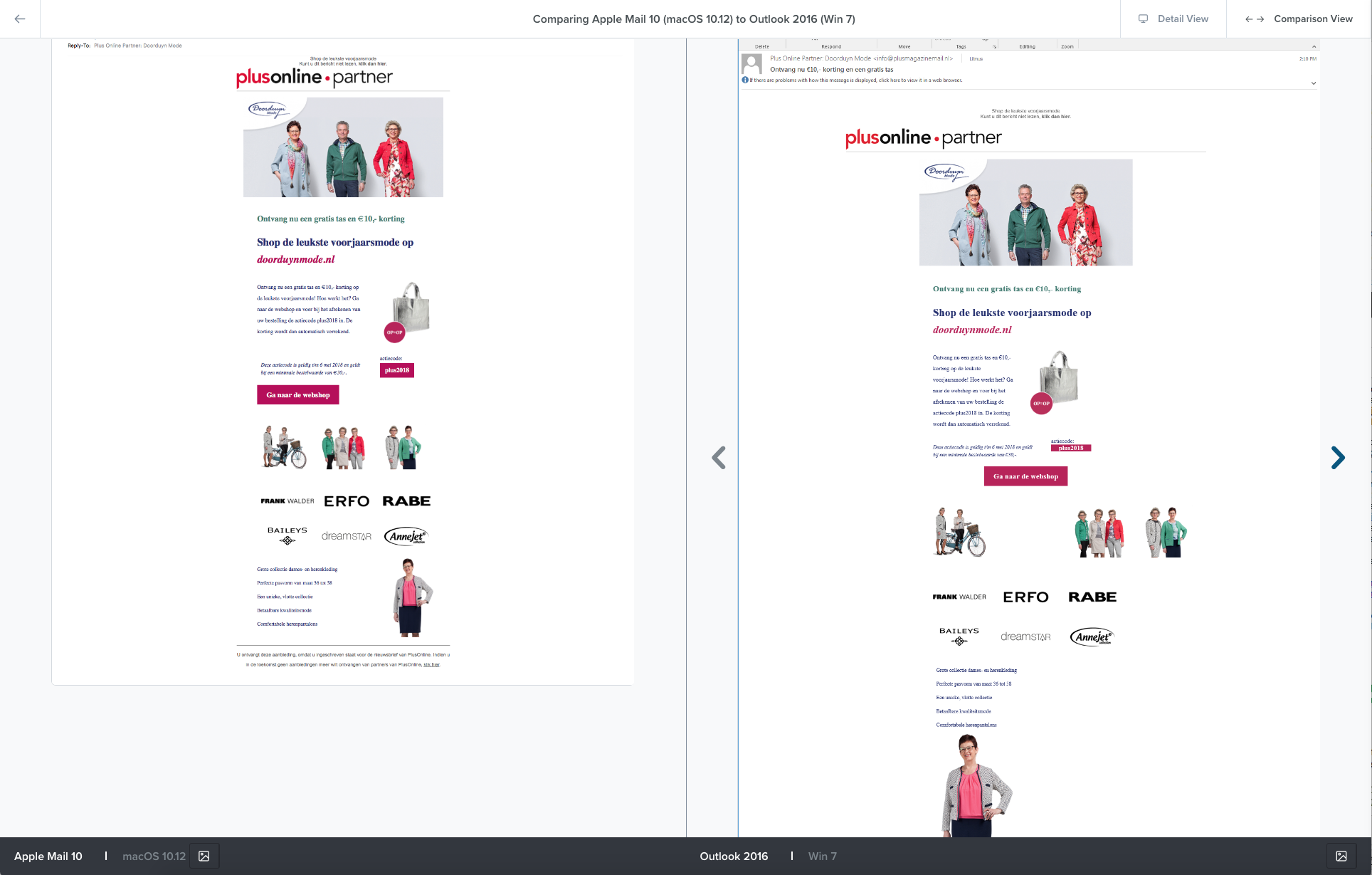Show previous email client preview
This screenshot has height=875, width=1372.
[x=719, y=458]
